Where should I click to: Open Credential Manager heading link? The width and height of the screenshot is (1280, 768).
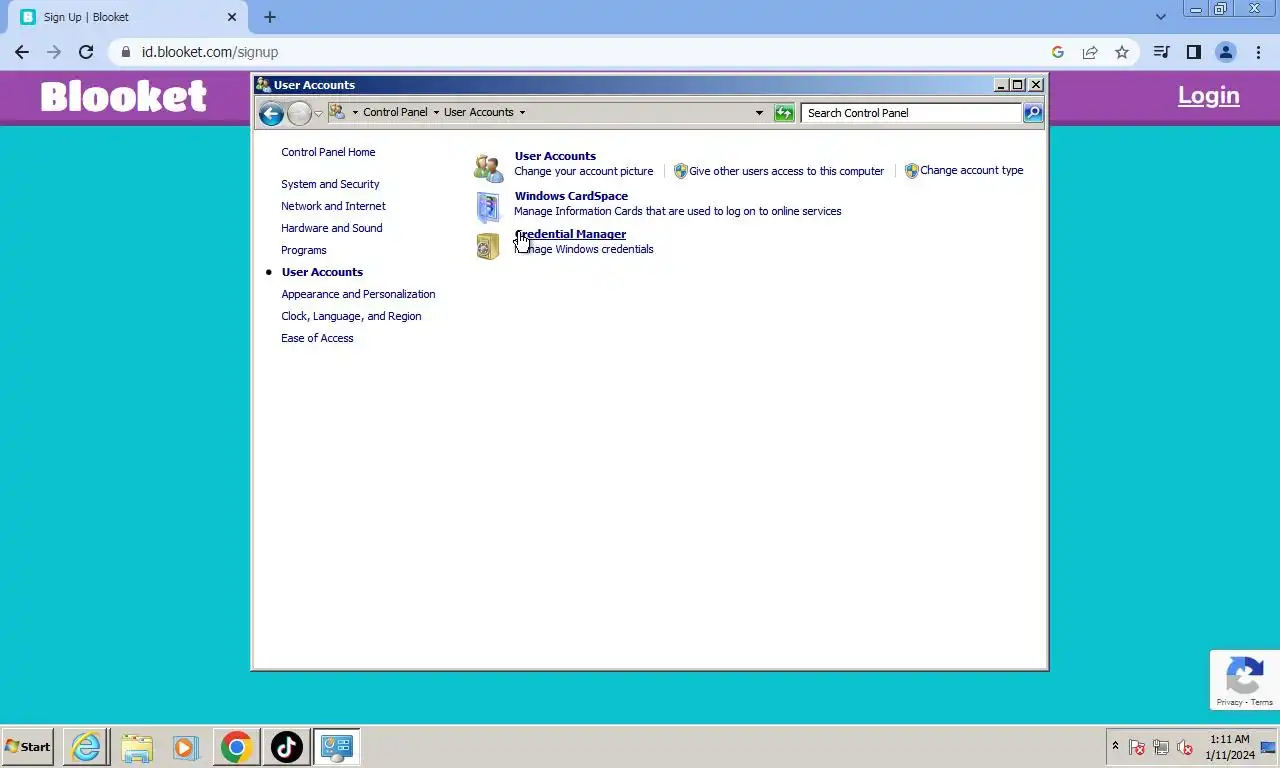570,234
